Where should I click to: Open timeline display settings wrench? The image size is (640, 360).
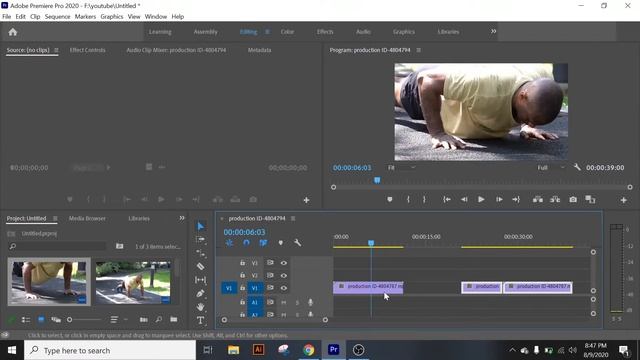click(298, 243)
